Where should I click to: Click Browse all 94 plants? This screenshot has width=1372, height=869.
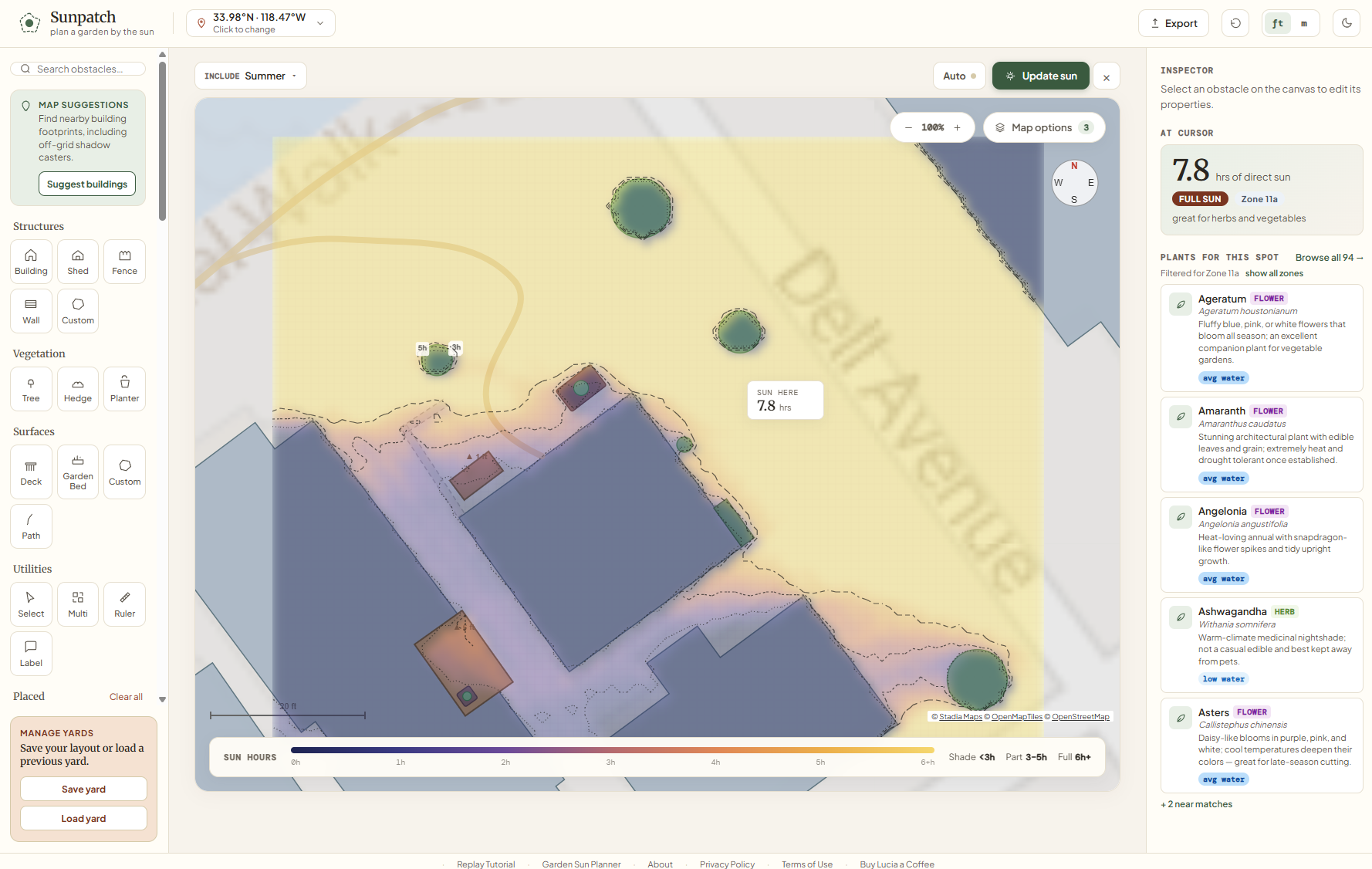click(x=1329, y=257)
